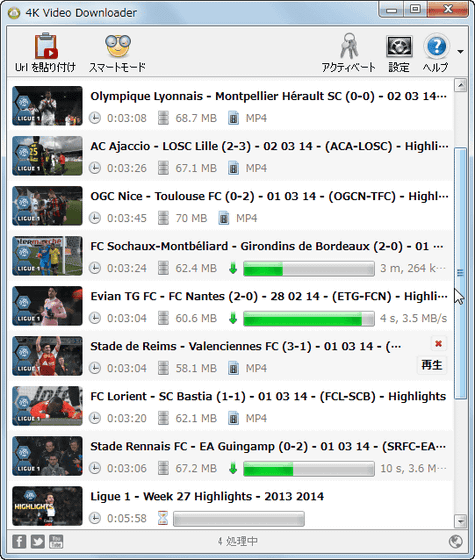Click 再生 to play Stade de Reims video
The width and height of the screenshot is (475, 560).
pos(432,365)
